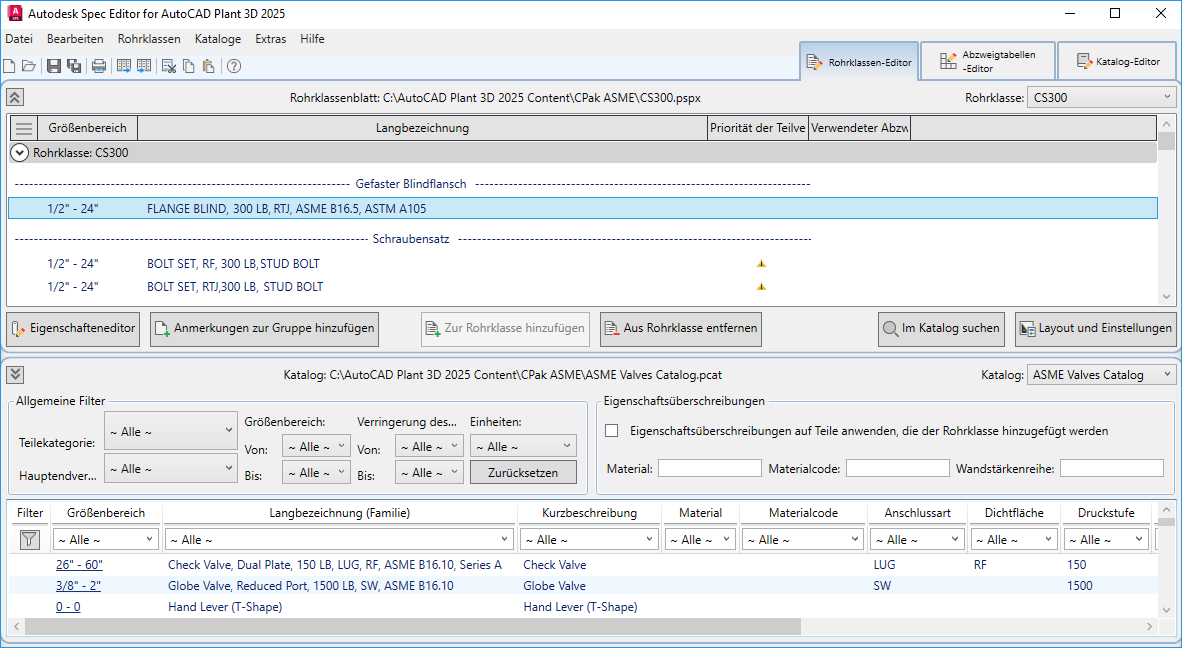Cut selected part with scissors icon
Image resolution: width=1182 pixels, height=648 pixels.
click(169, 66)
